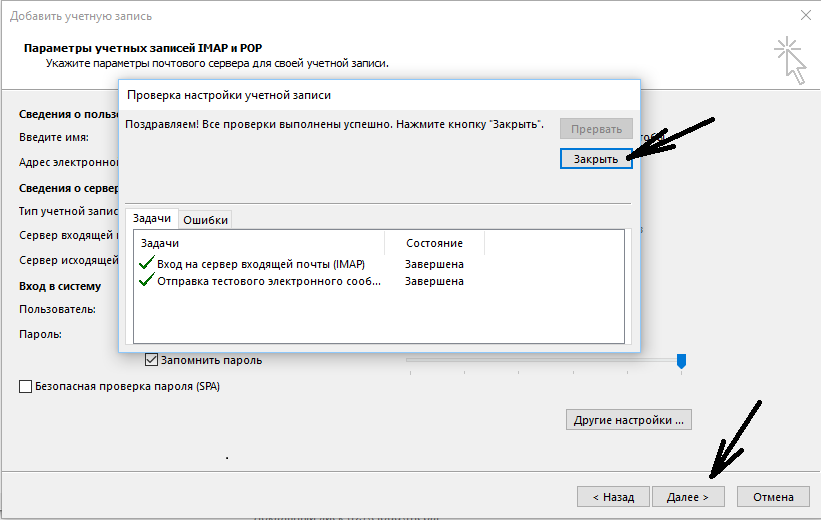The height and width of the screenshot is (520, 821).
Task: Click the slider thumb on the right
Action: (681, 360)
